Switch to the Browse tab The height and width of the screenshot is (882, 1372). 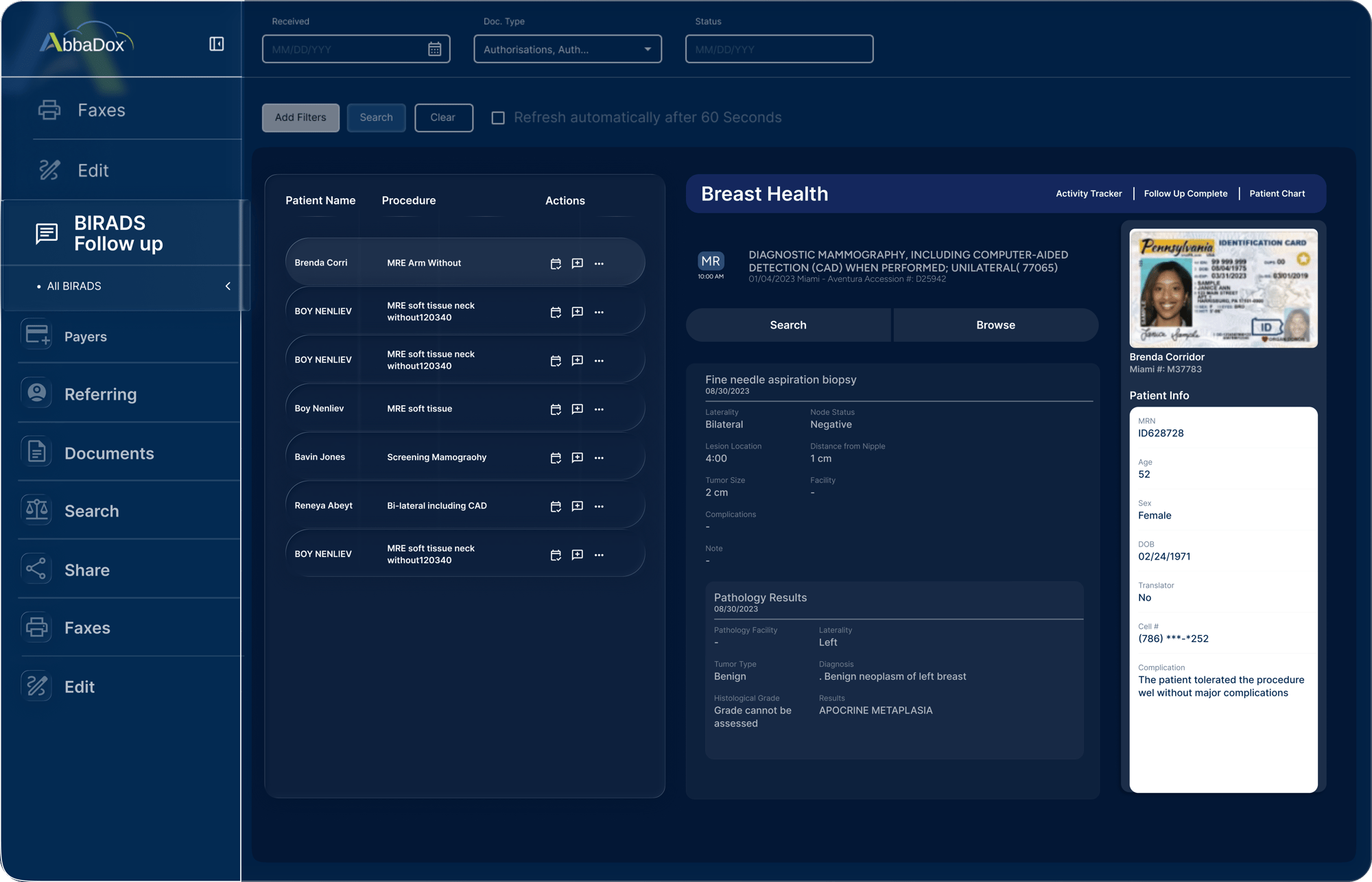[995, 325]
